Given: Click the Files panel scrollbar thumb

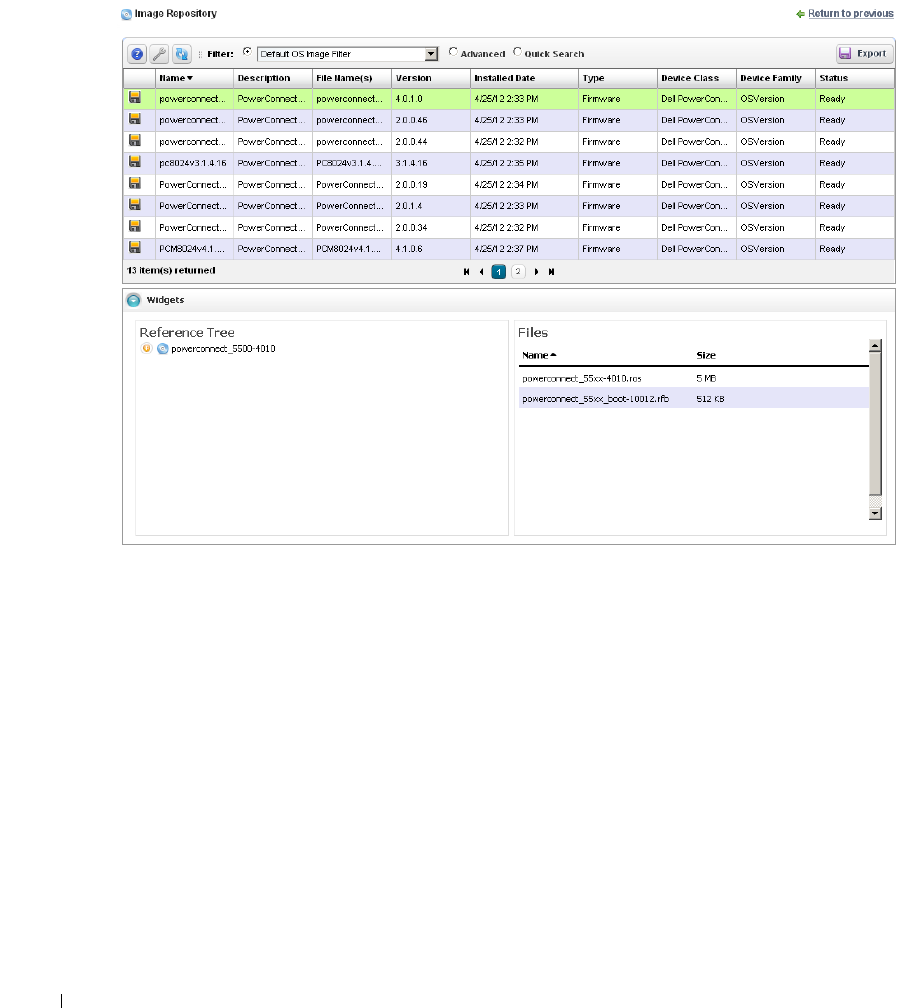Looking at the screenshot, I should [875, 424].
